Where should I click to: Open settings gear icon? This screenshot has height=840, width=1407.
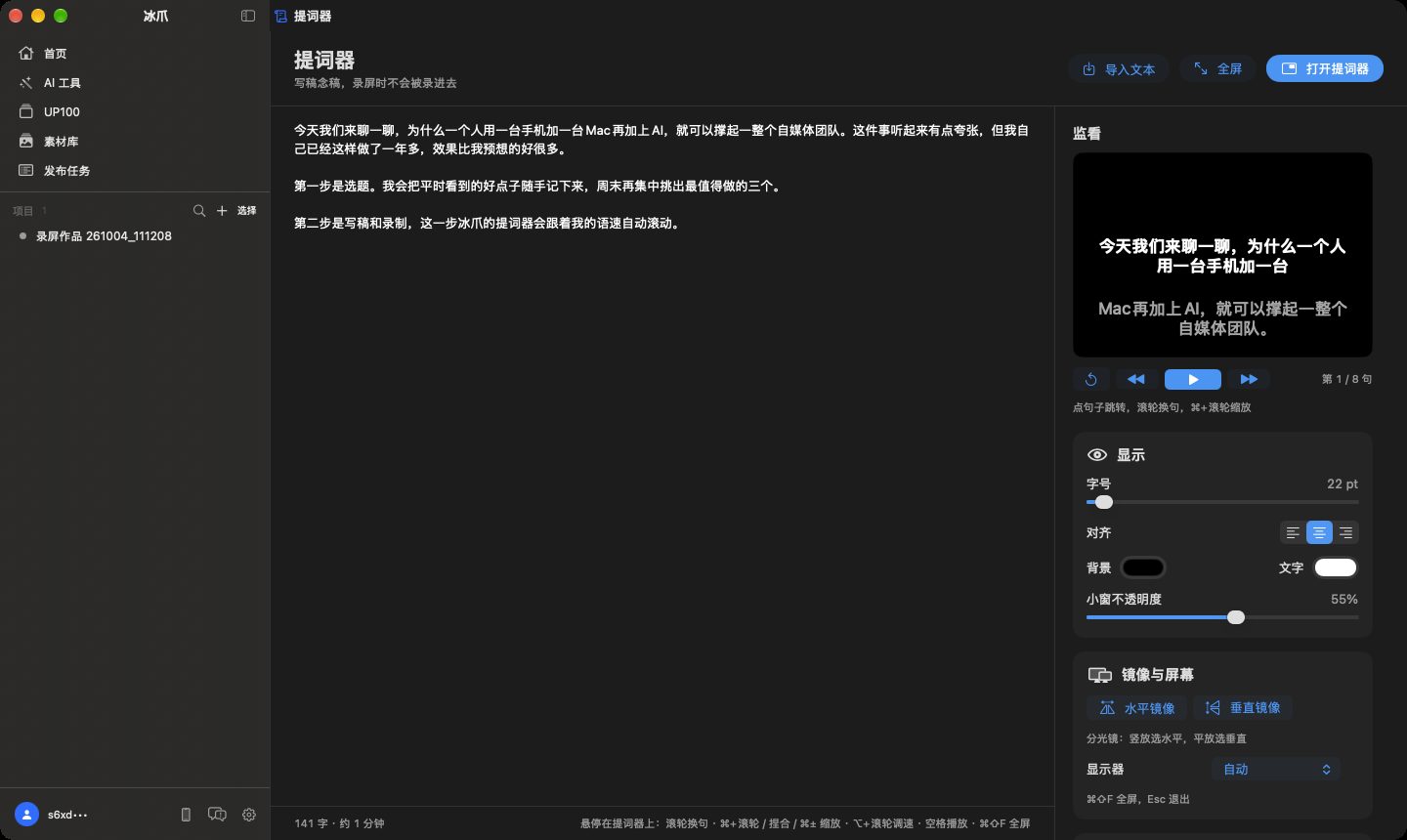[249, 815]
